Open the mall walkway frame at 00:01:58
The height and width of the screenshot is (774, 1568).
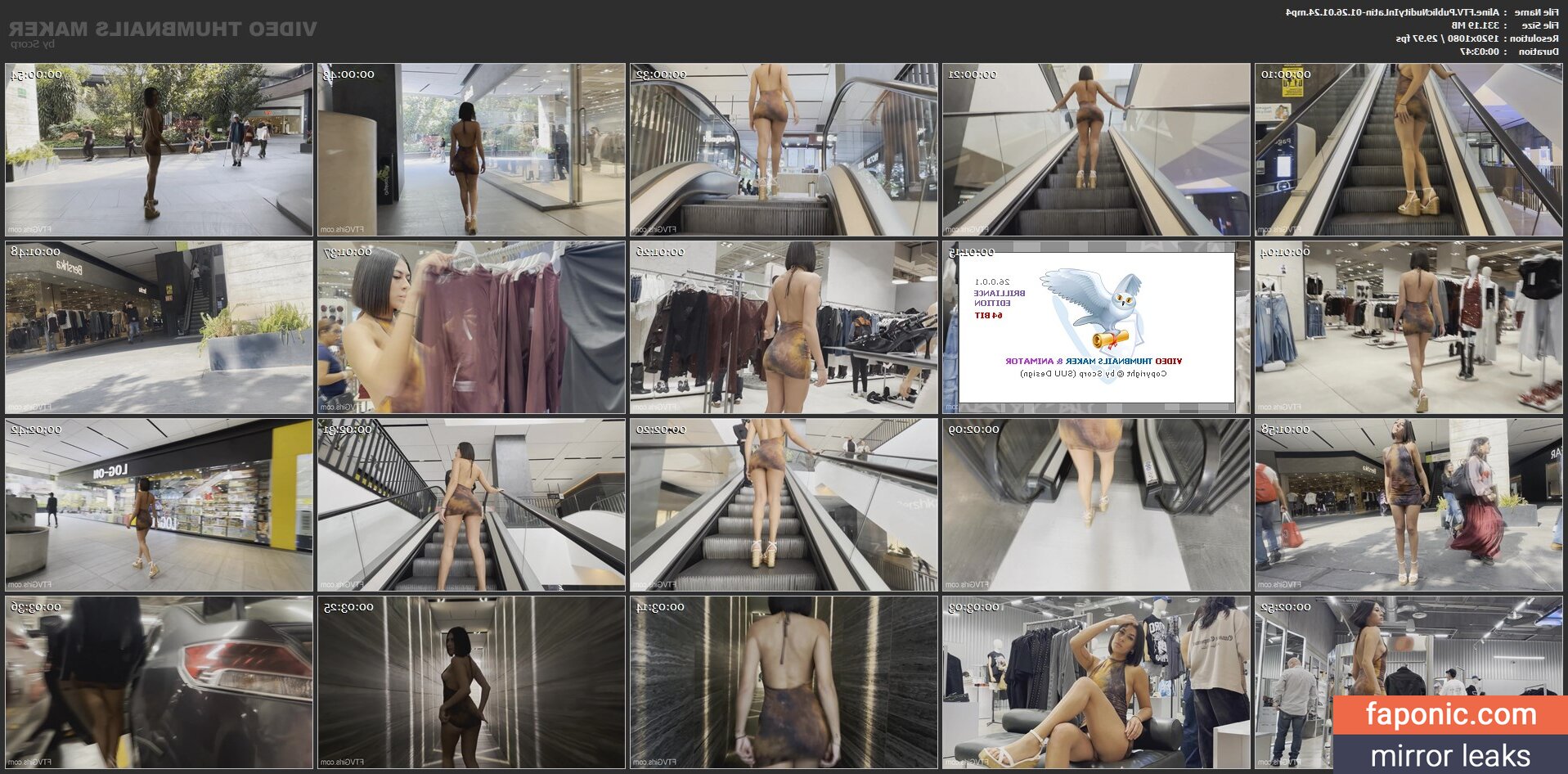point(1408,505)
